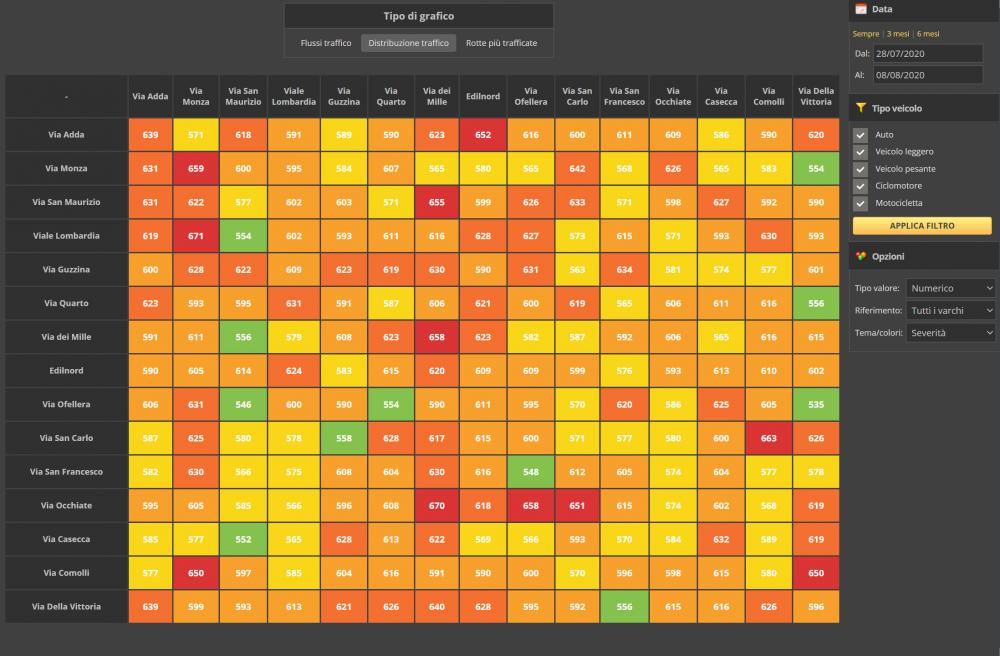Screen dimensions: 1000x656
Task: Select the Rotte più trafficate tab
Action: 501,43
